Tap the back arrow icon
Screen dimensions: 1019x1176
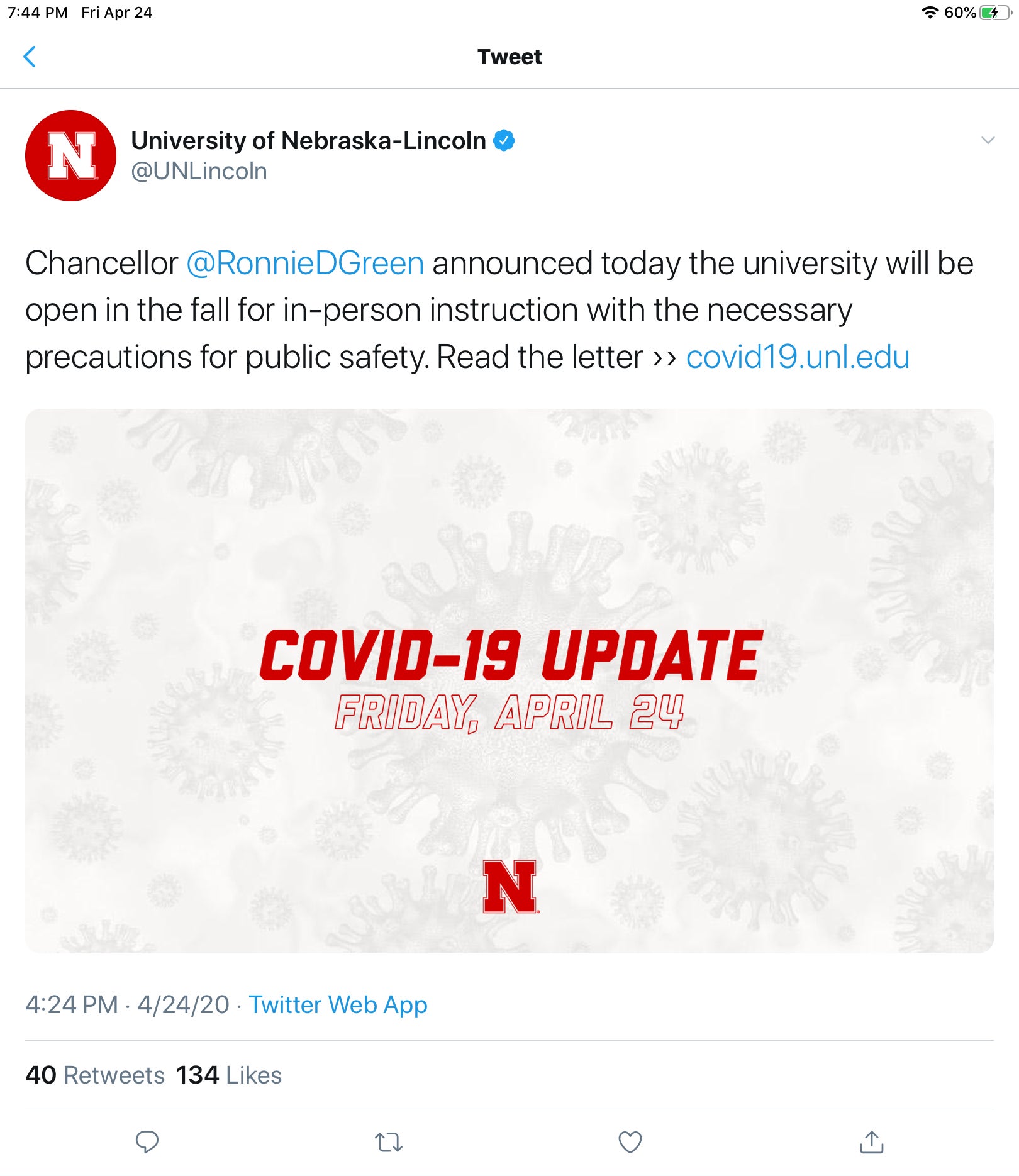[30, 57]
